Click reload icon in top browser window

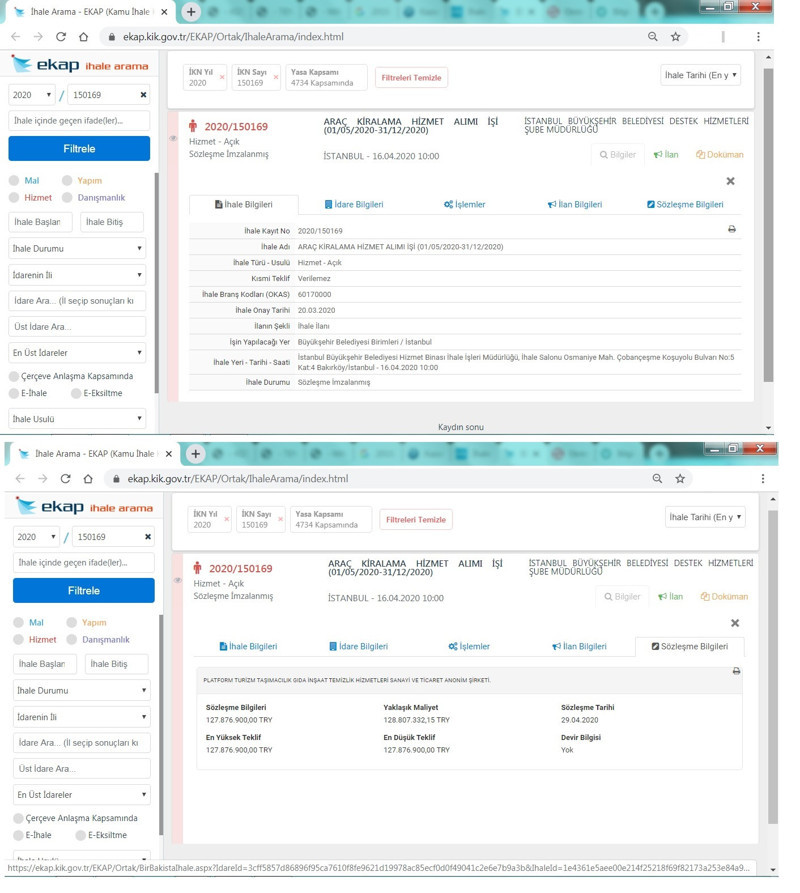pos(61,36)
